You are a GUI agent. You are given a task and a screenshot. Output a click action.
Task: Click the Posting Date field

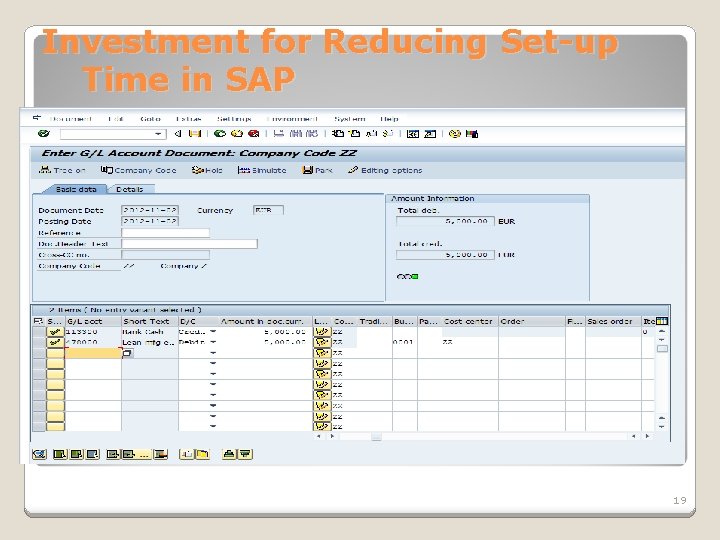pos(150,221)
